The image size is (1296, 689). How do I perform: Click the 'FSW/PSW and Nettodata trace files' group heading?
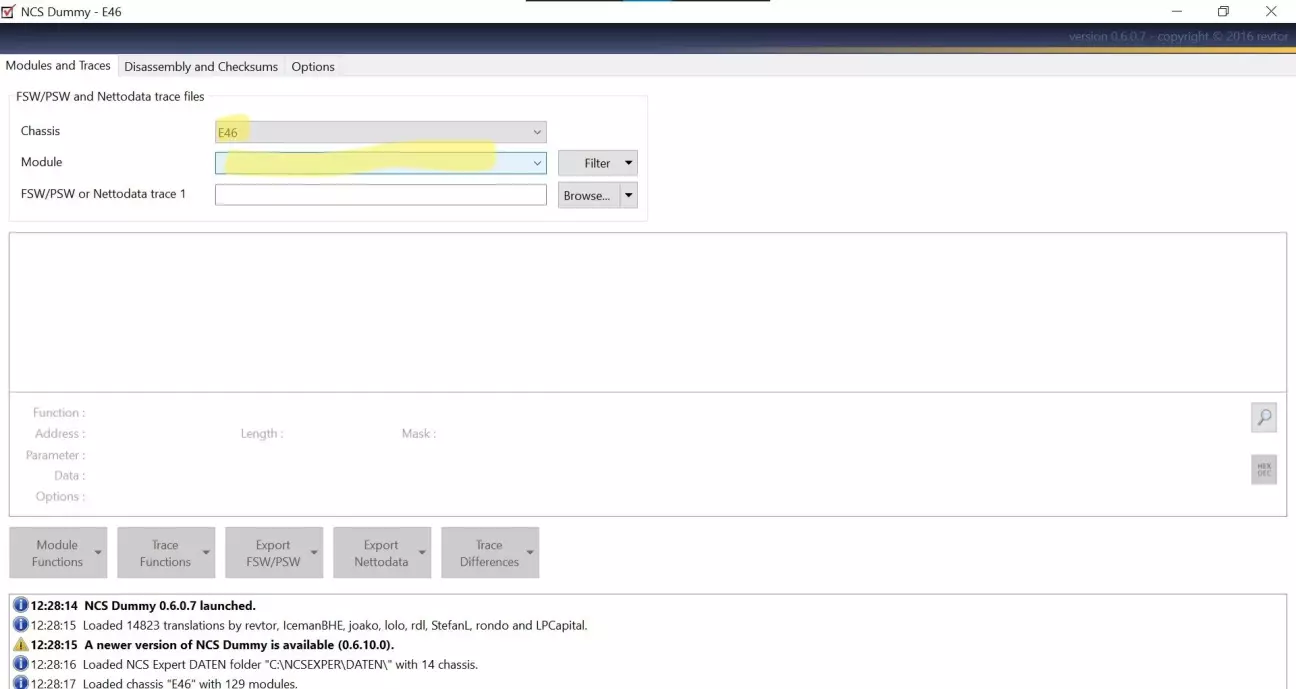pyautogui.click(x=110, y=97)
